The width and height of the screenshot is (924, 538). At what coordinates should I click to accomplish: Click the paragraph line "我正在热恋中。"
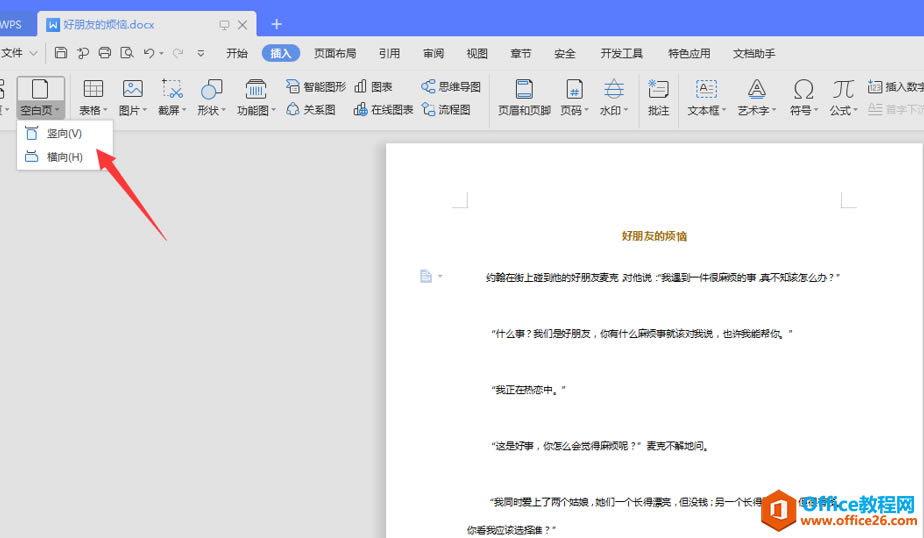[528, 390]
